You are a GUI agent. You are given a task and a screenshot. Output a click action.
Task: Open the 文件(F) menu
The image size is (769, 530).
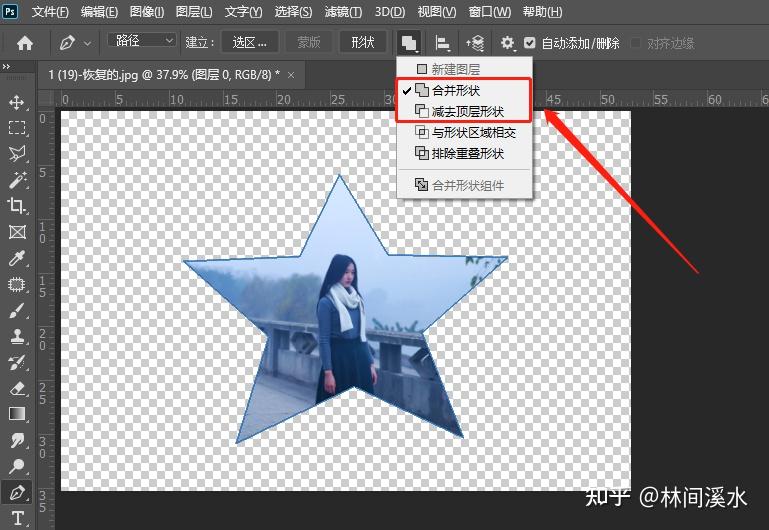pyautogui.click(x=50, y=12)
